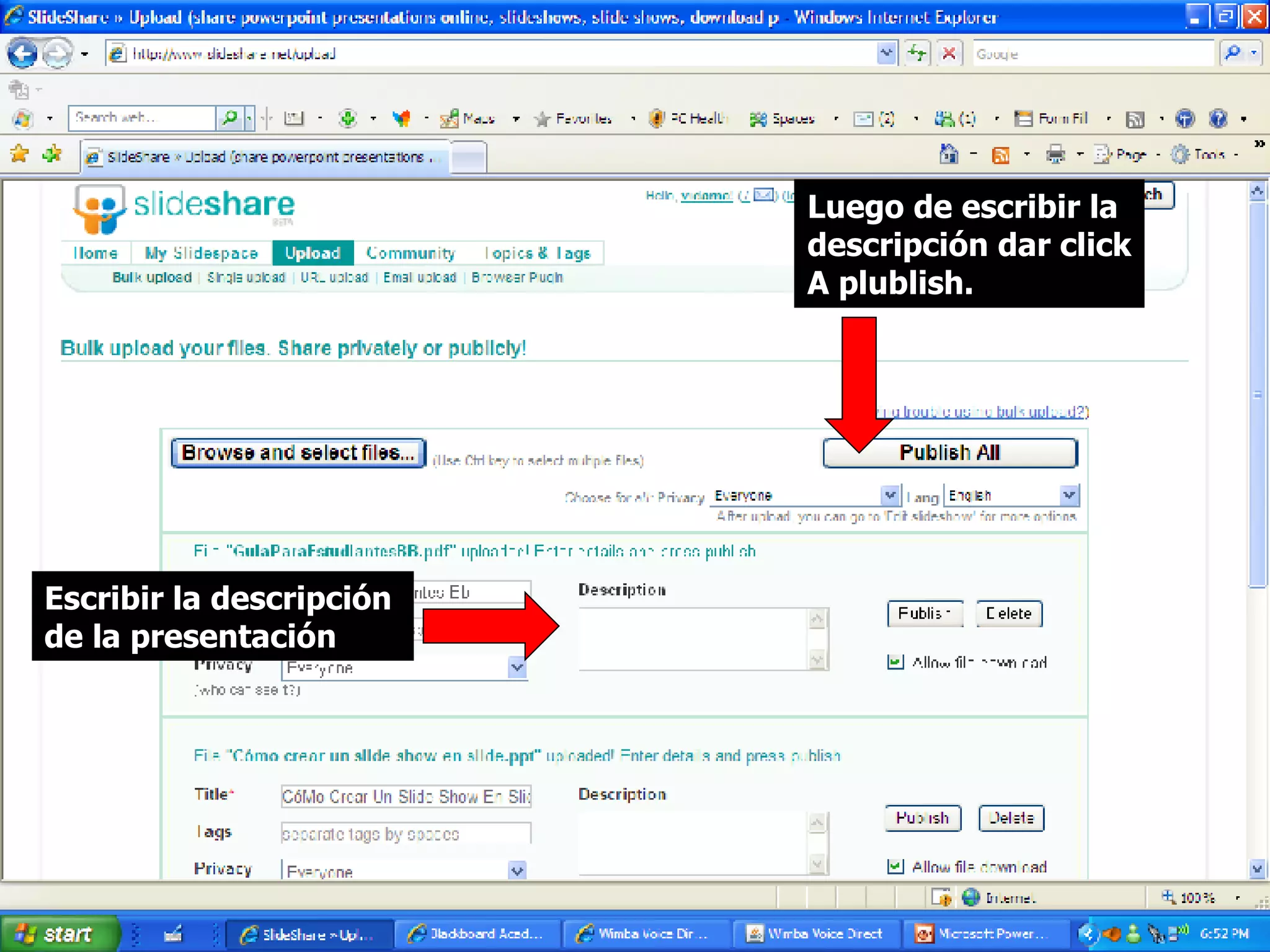
Task: Open the Favorites star in toolbar
Action: (542, 118)
